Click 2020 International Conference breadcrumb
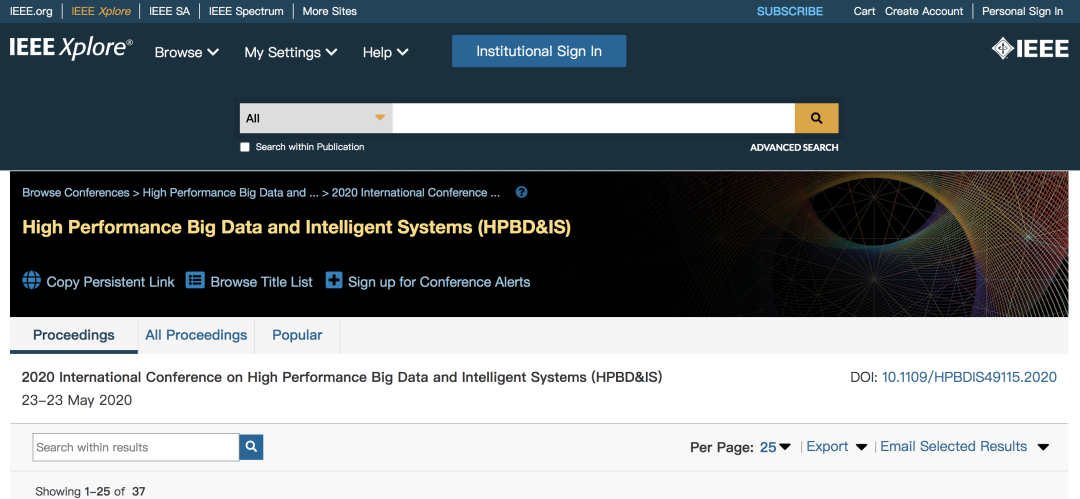 pos(416,192)
